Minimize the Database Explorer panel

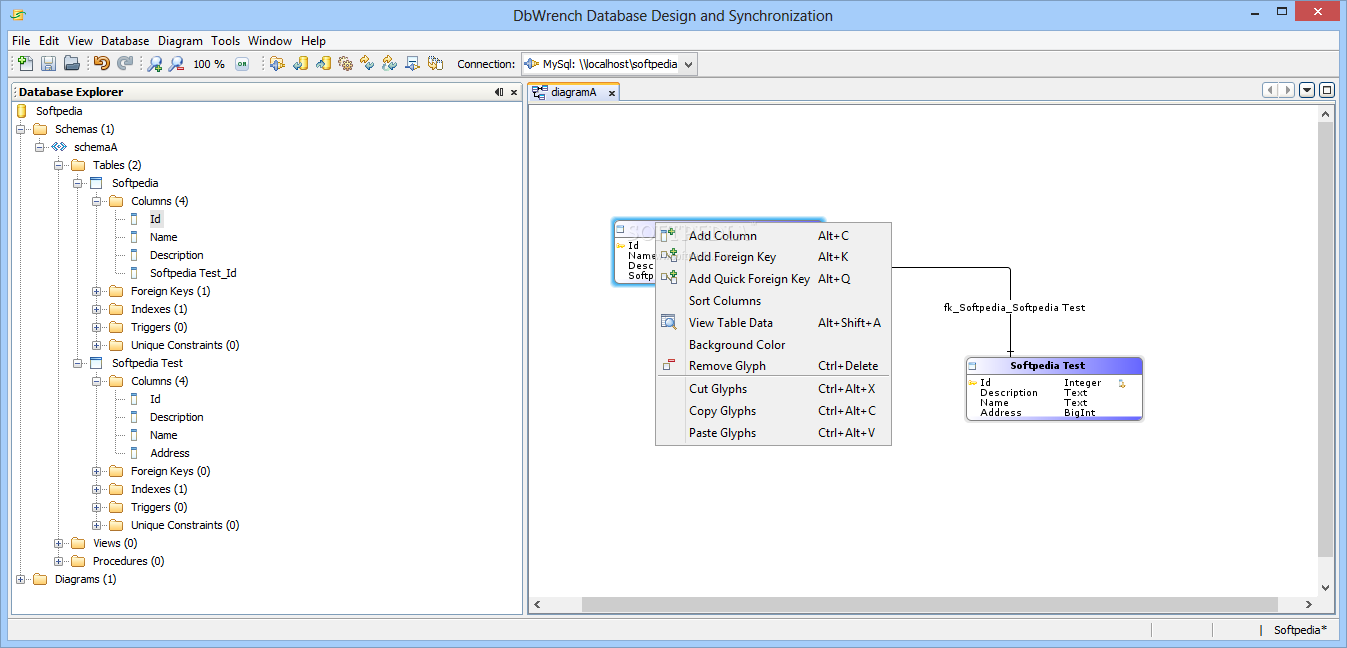pos(499,92)
